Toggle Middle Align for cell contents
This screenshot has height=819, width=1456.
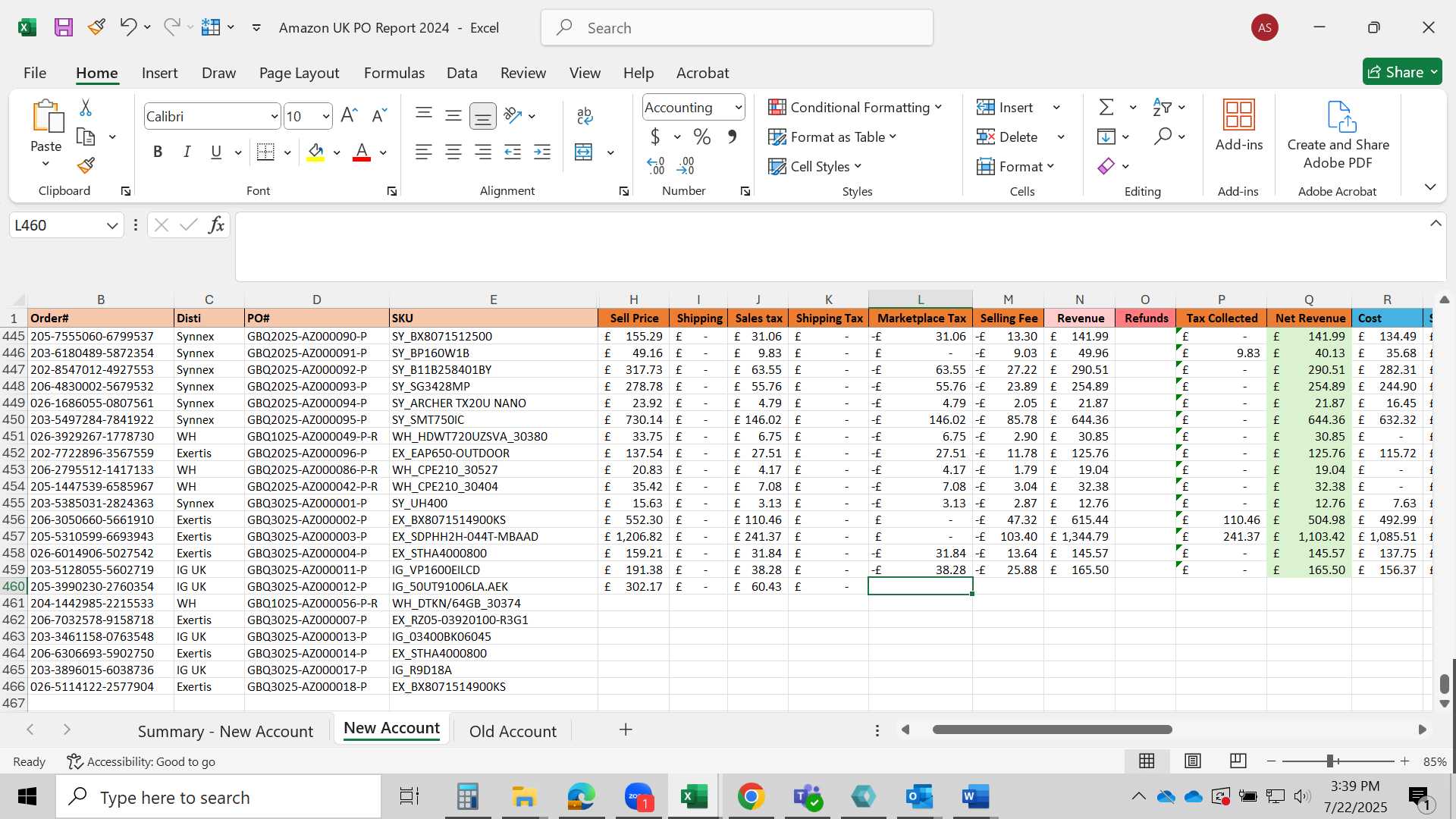tap(453, 115)
